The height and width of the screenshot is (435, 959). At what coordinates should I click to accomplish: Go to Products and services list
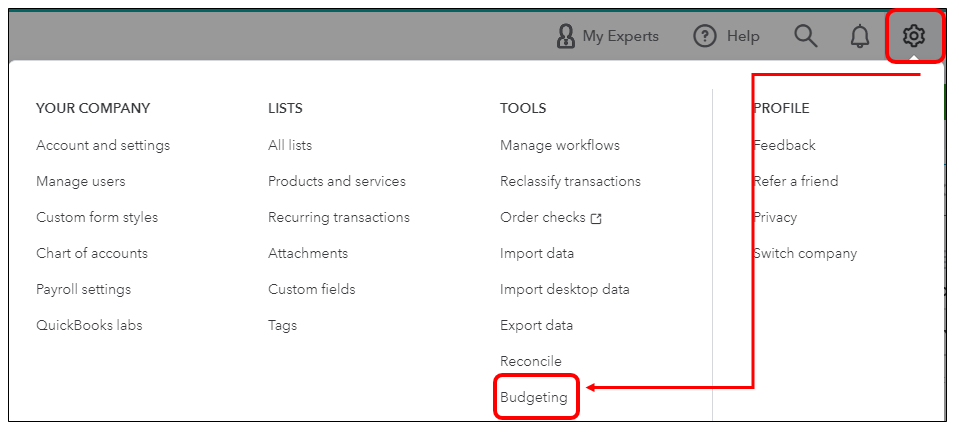pyautogui.click(x=337, y=182)
